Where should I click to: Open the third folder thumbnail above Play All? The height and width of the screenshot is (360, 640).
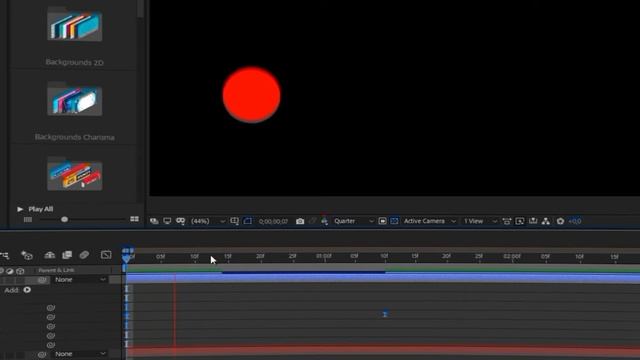tap(74, 174)
